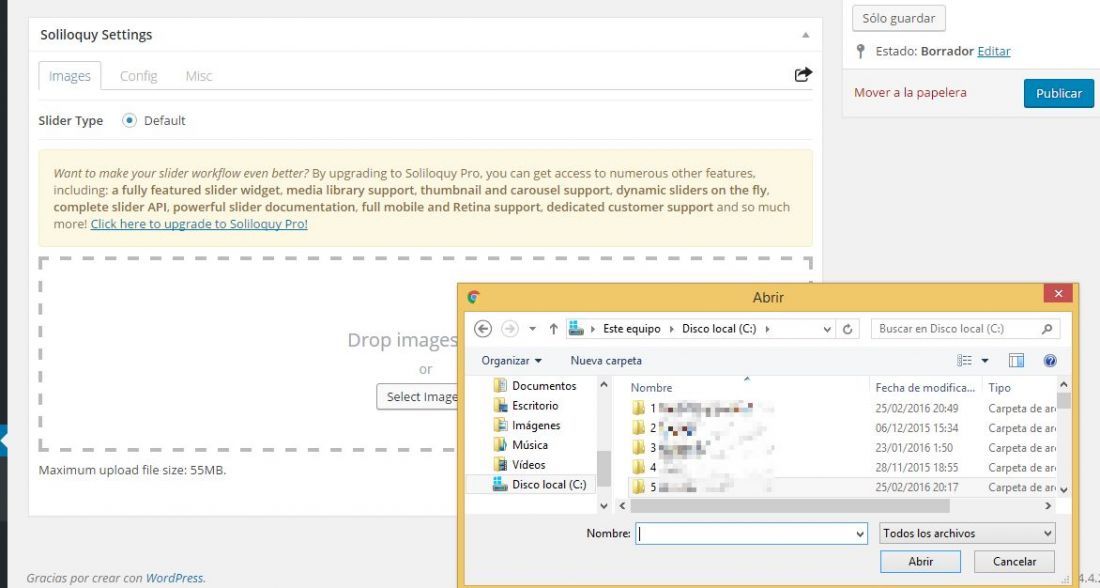Open the Organizar menu
Screen dimensions: 1100x588
[x=511, y=361]
